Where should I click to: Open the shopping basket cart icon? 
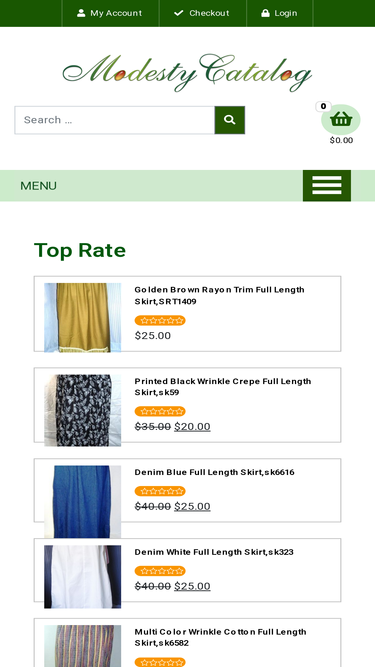[x=341, y=120]
